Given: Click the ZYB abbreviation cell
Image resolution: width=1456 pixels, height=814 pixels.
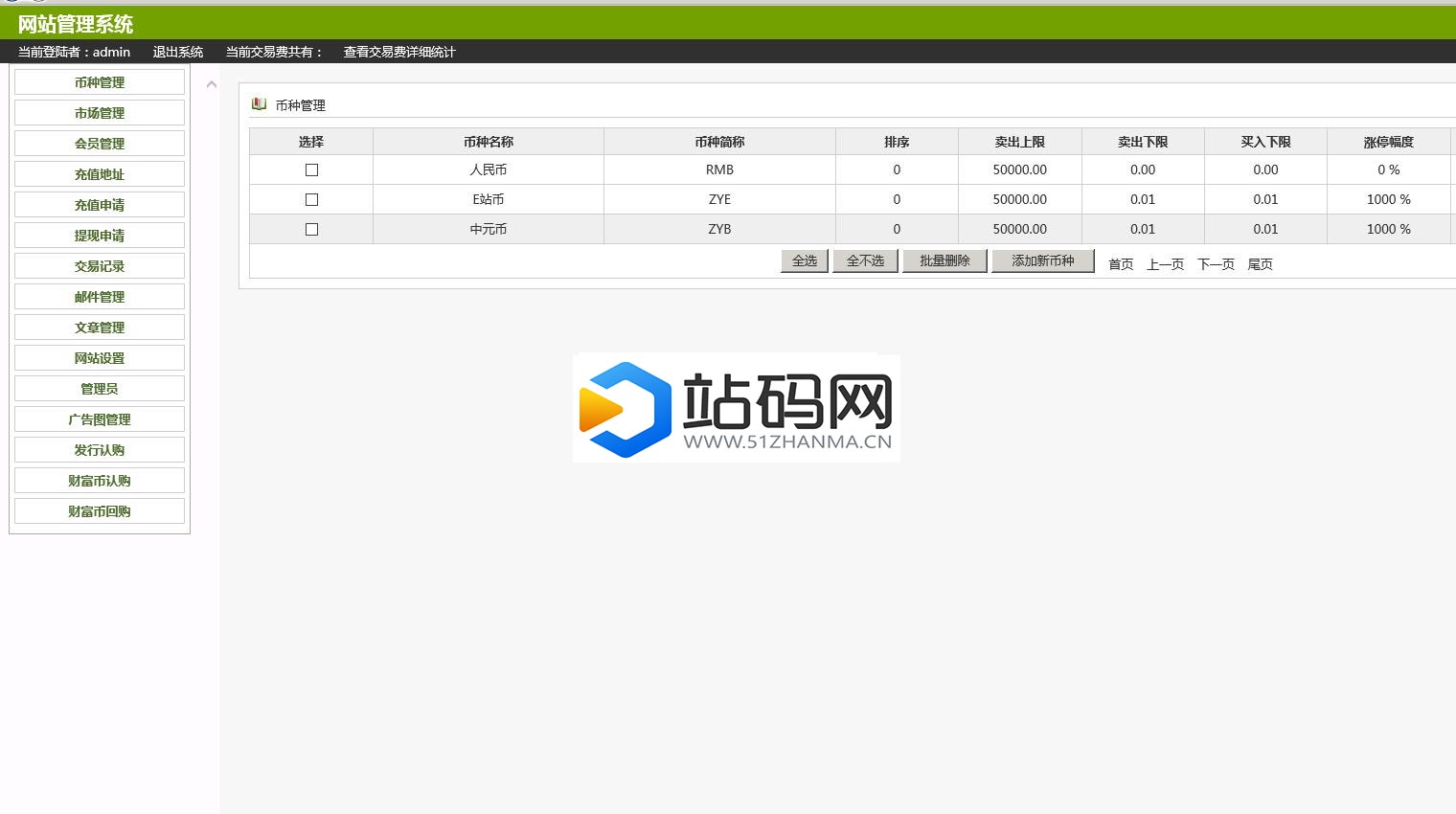Looking at the screenshot, I should [x=720, y=229].
